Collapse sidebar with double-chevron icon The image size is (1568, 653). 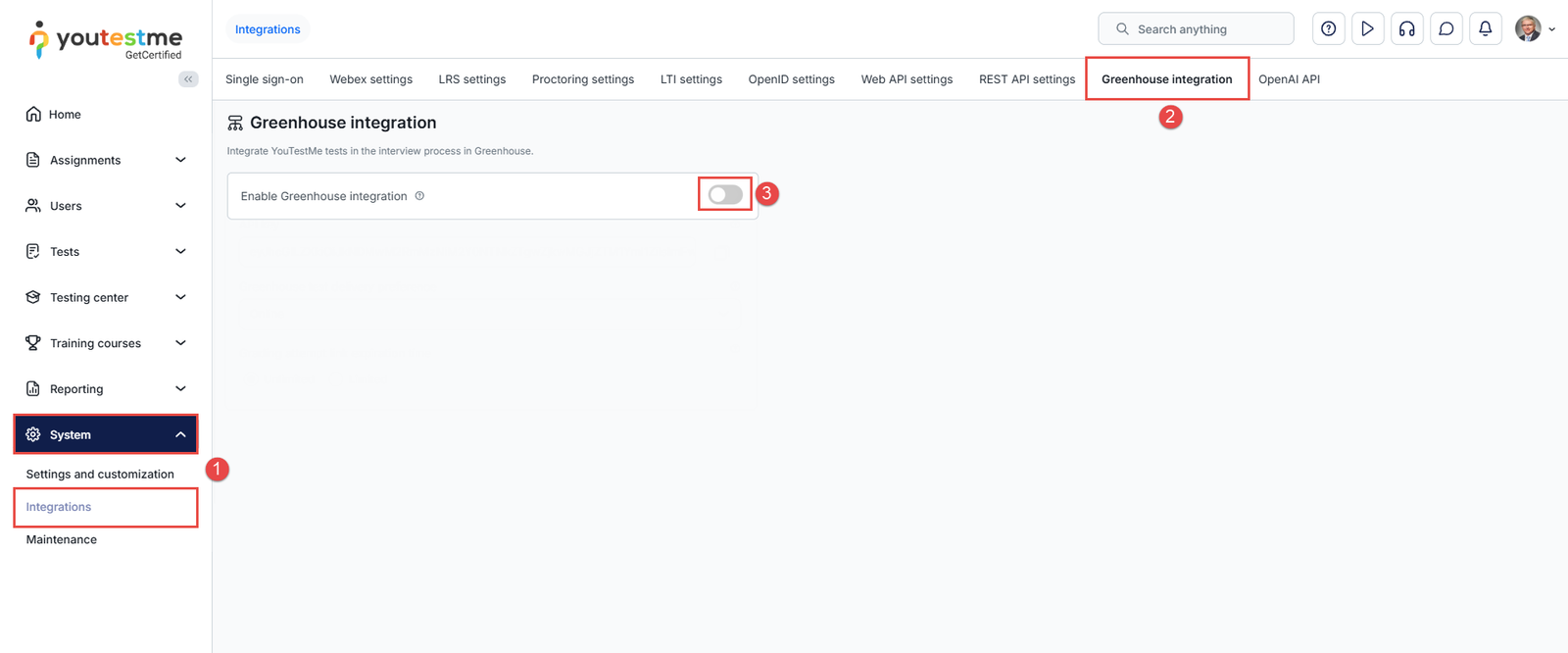(188, 79)
